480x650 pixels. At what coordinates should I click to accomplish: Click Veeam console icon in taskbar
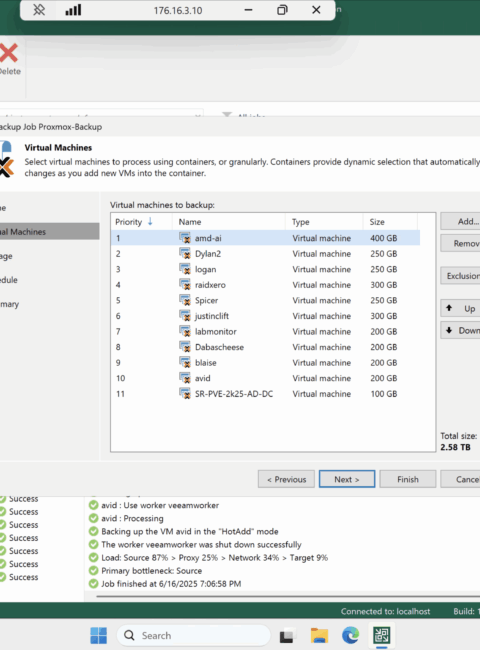click(382, 635)
